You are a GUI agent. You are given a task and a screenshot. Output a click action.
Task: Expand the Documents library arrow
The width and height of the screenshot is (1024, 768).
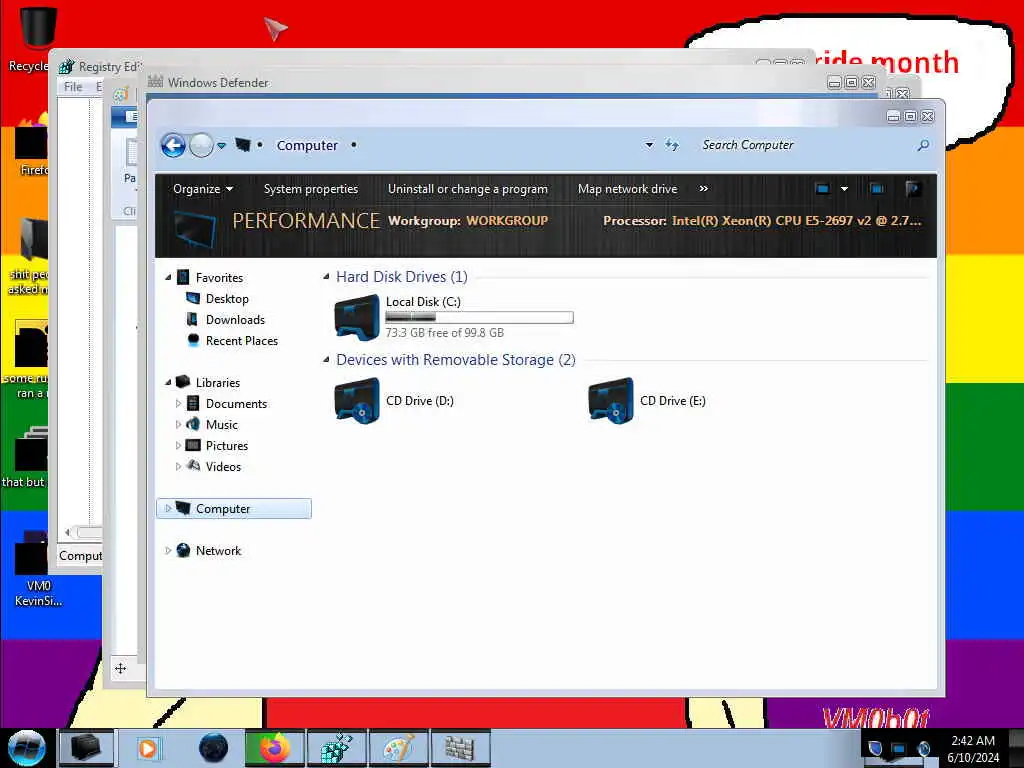[x=178, y=404]
